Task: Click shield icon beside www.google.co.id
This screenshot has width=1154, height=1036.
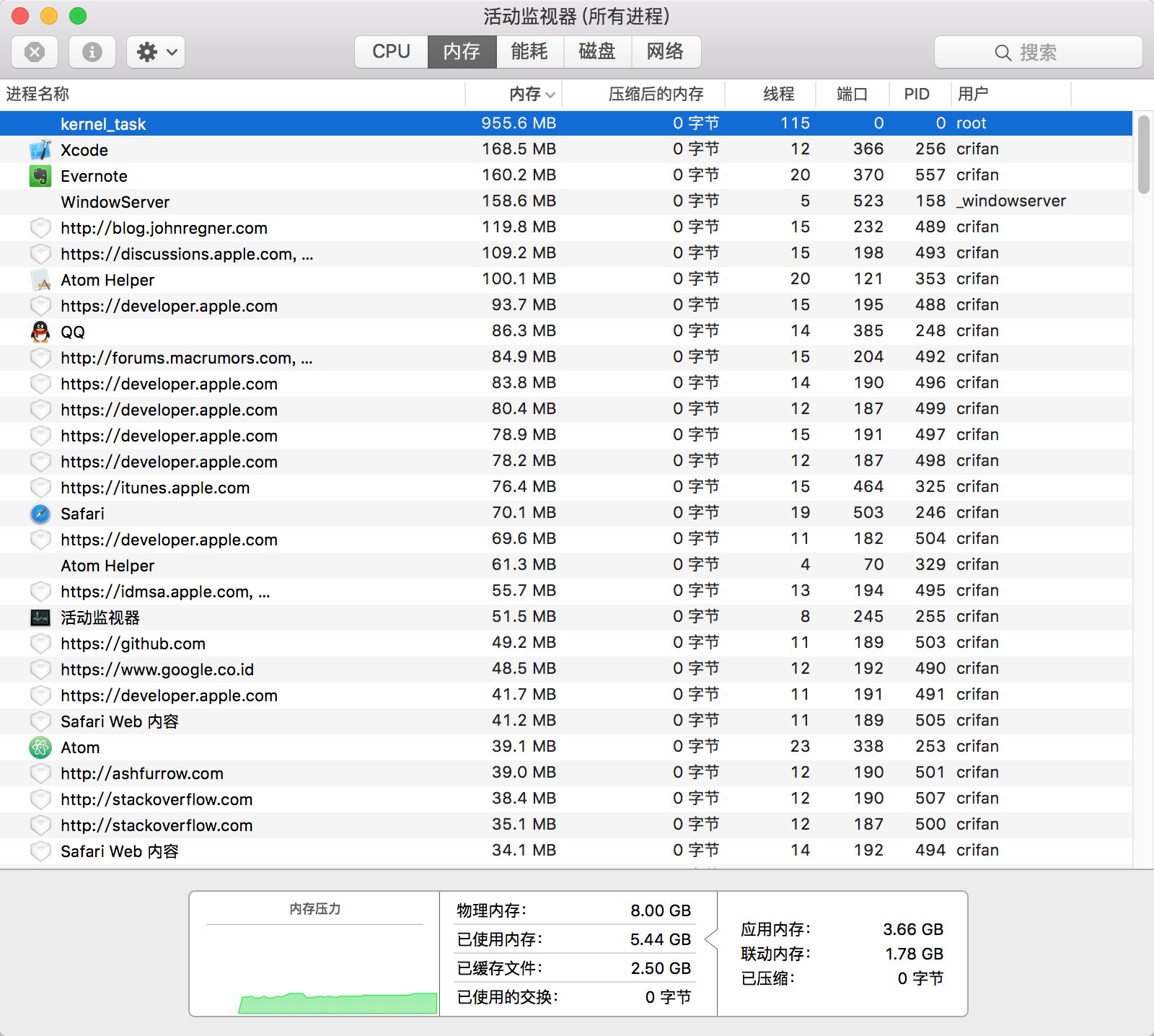Action: pyautogui.click(x=40, y=670)
